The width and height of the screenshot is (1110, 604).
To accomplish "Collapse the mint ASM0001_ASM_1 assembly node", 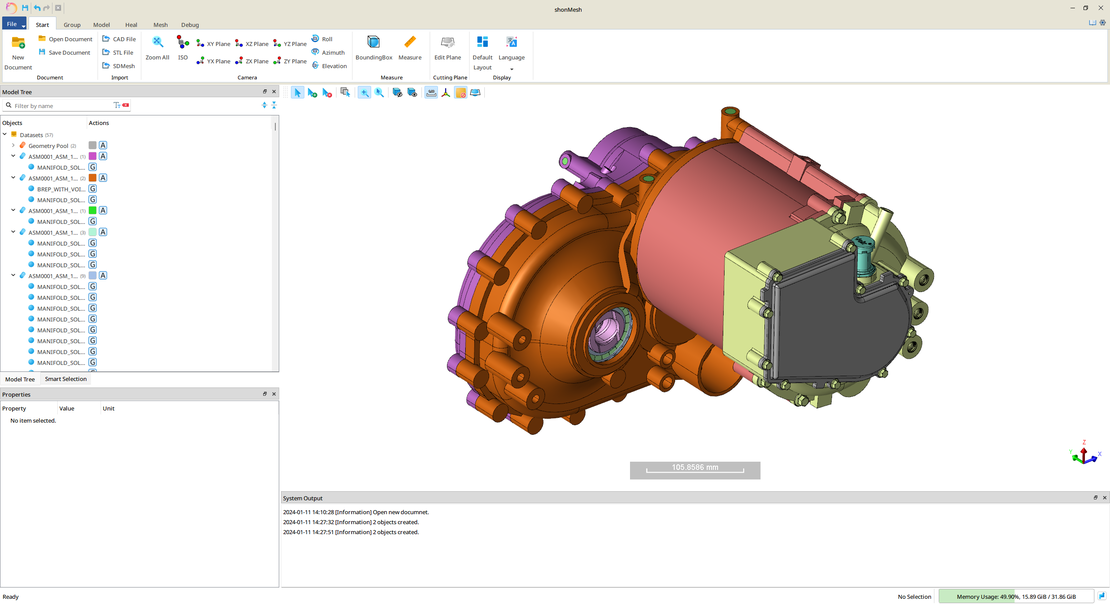I will pyautogui.click(x=13, y=232).
